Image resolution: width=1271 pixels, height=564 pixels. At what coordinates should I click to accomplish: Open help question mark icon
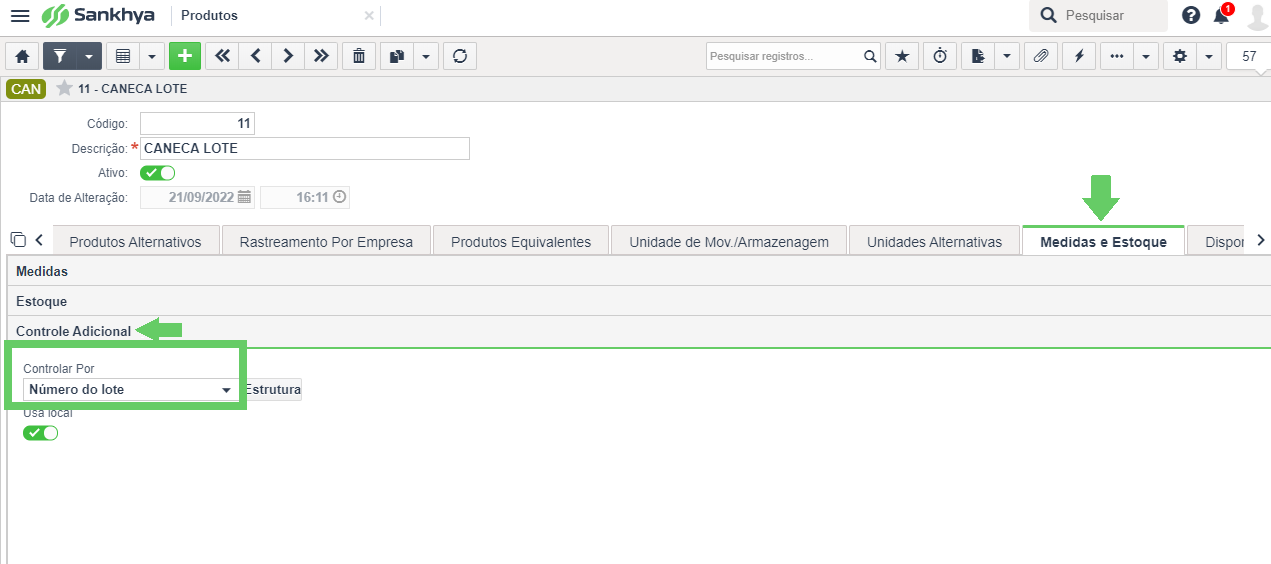tap(1191, 15)
